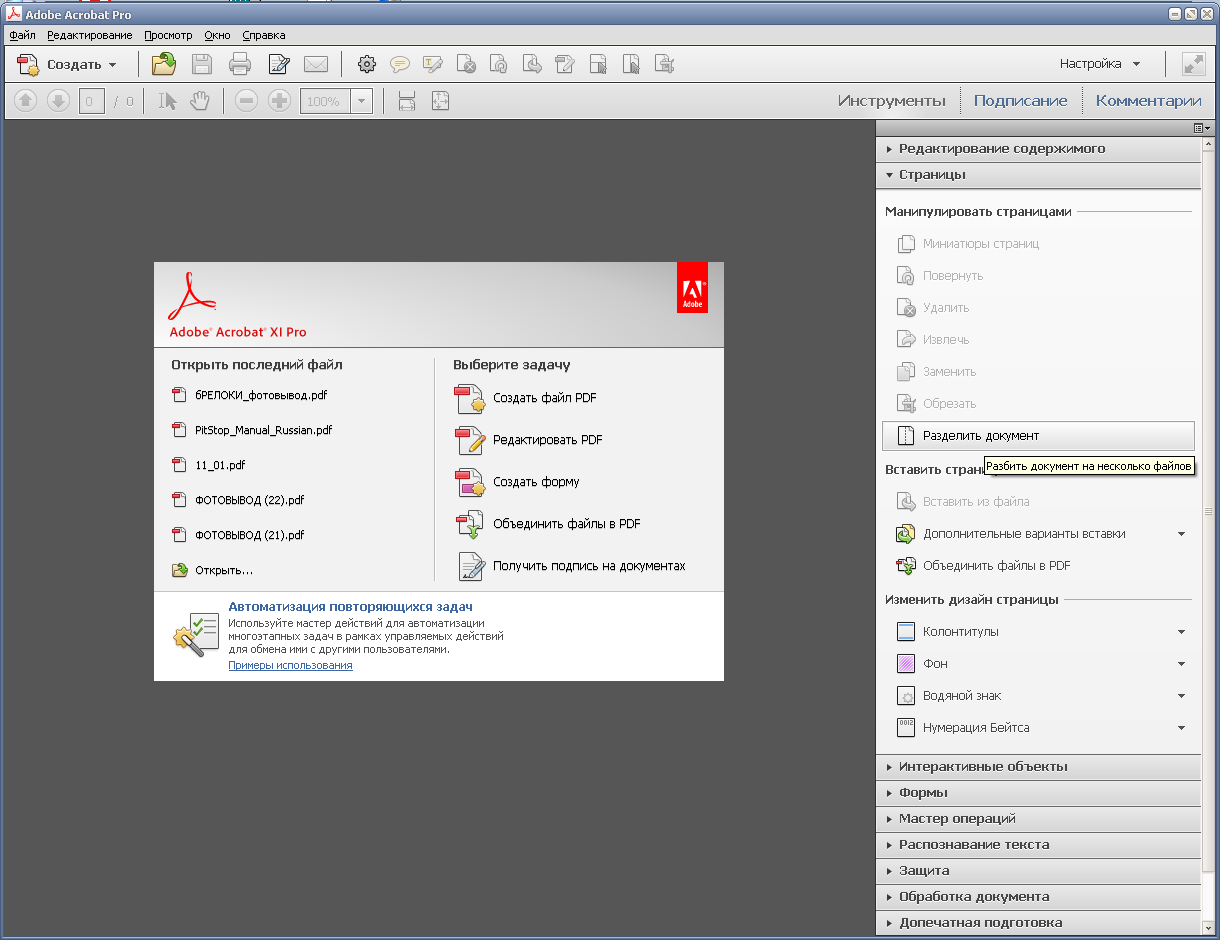Expand the Формы section

tap(1039, 793)
